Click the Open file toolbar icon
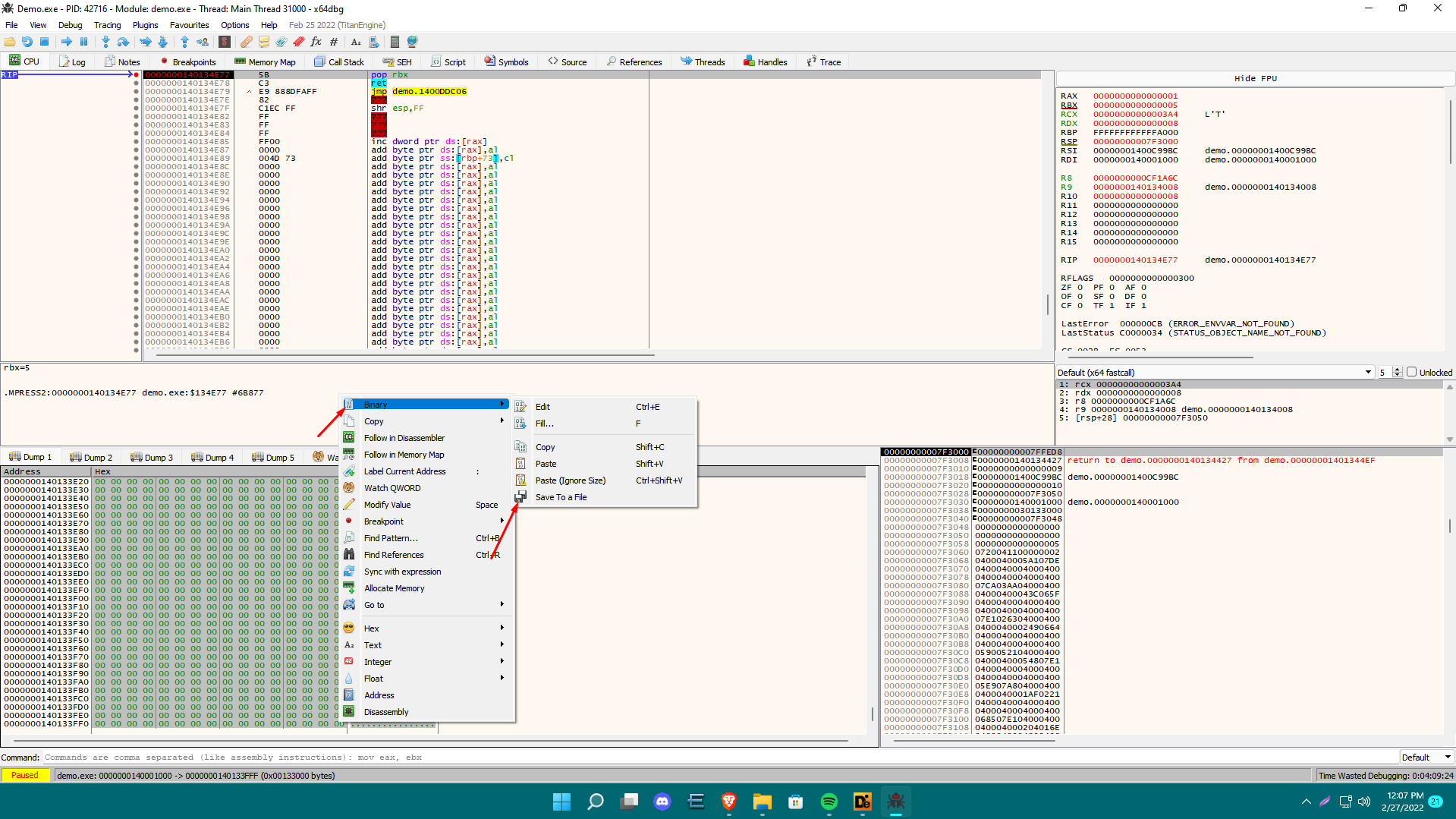 10,42
